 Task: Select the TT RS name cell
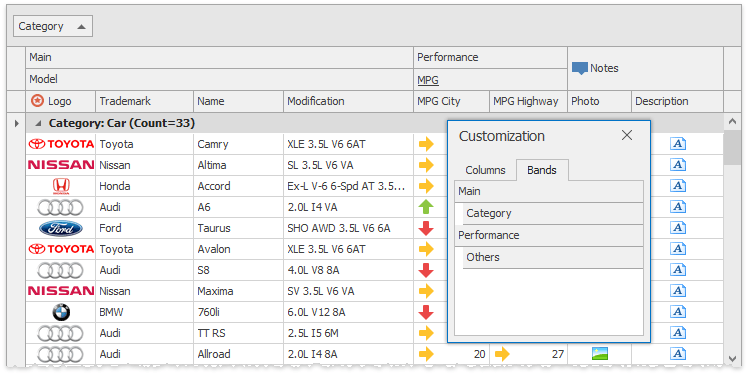[239, 333]
